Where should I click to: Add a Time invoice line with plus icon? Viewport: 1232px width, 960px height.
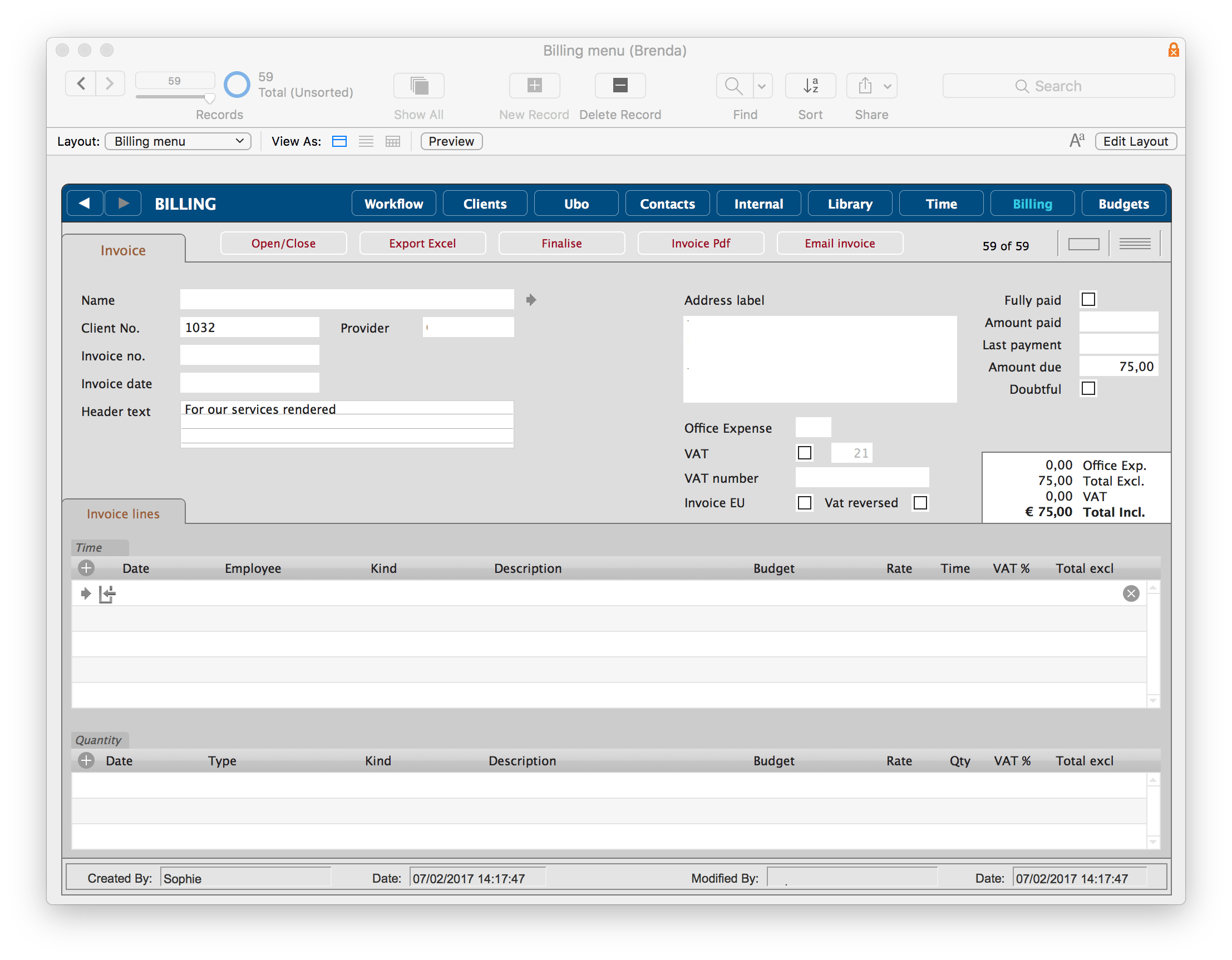click(x=86, y=568)
